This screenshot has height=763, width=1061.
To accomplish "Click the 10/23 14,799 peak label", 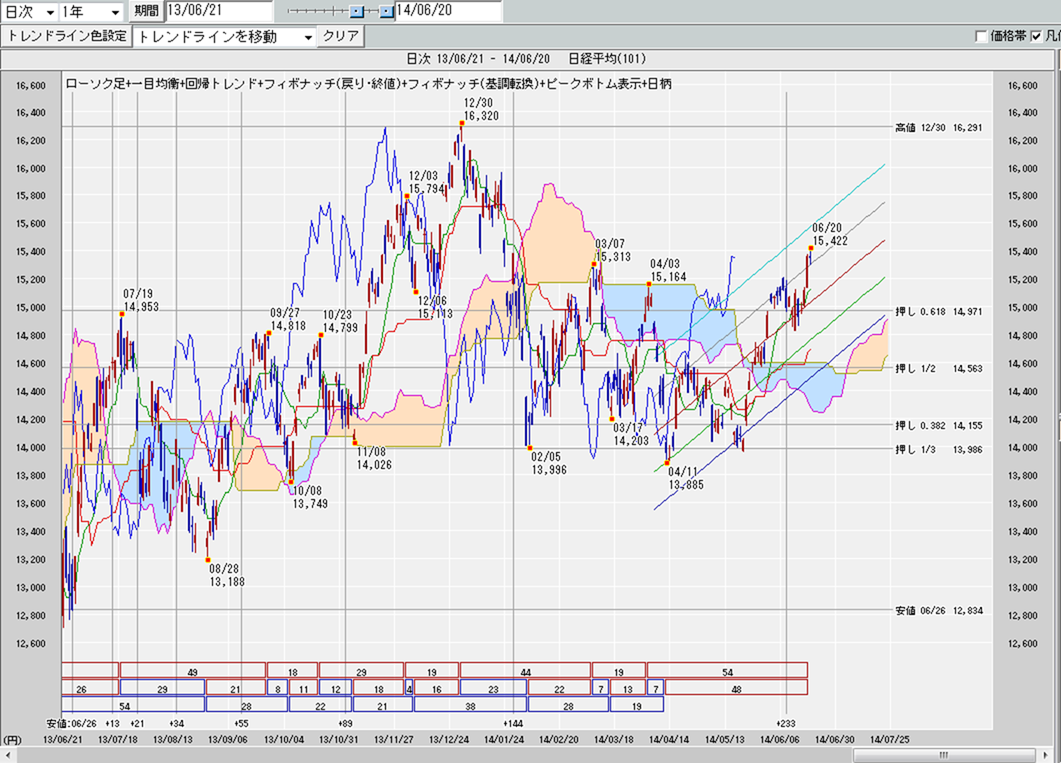I will (x=340, y=321).
